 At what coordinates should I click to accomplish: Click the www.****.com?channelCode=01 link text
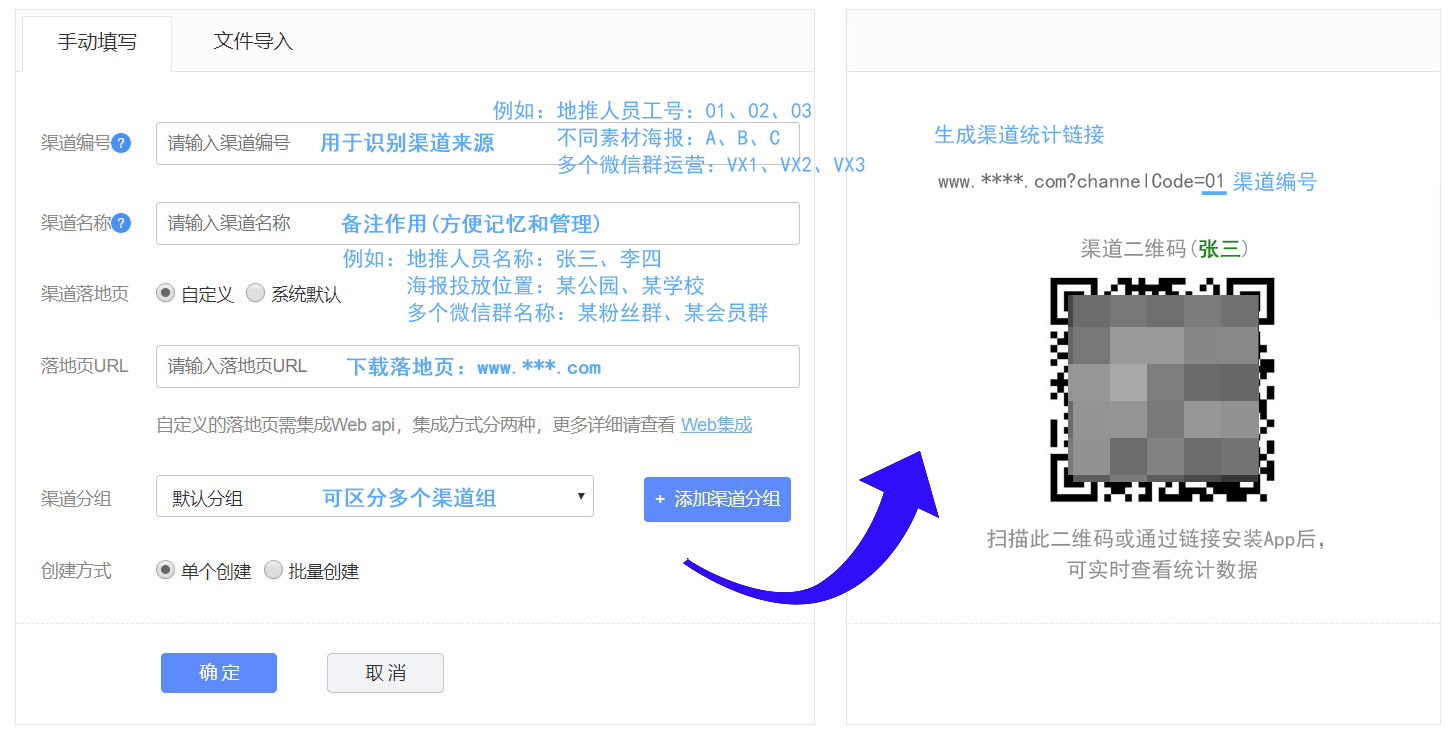point(1081,182)
